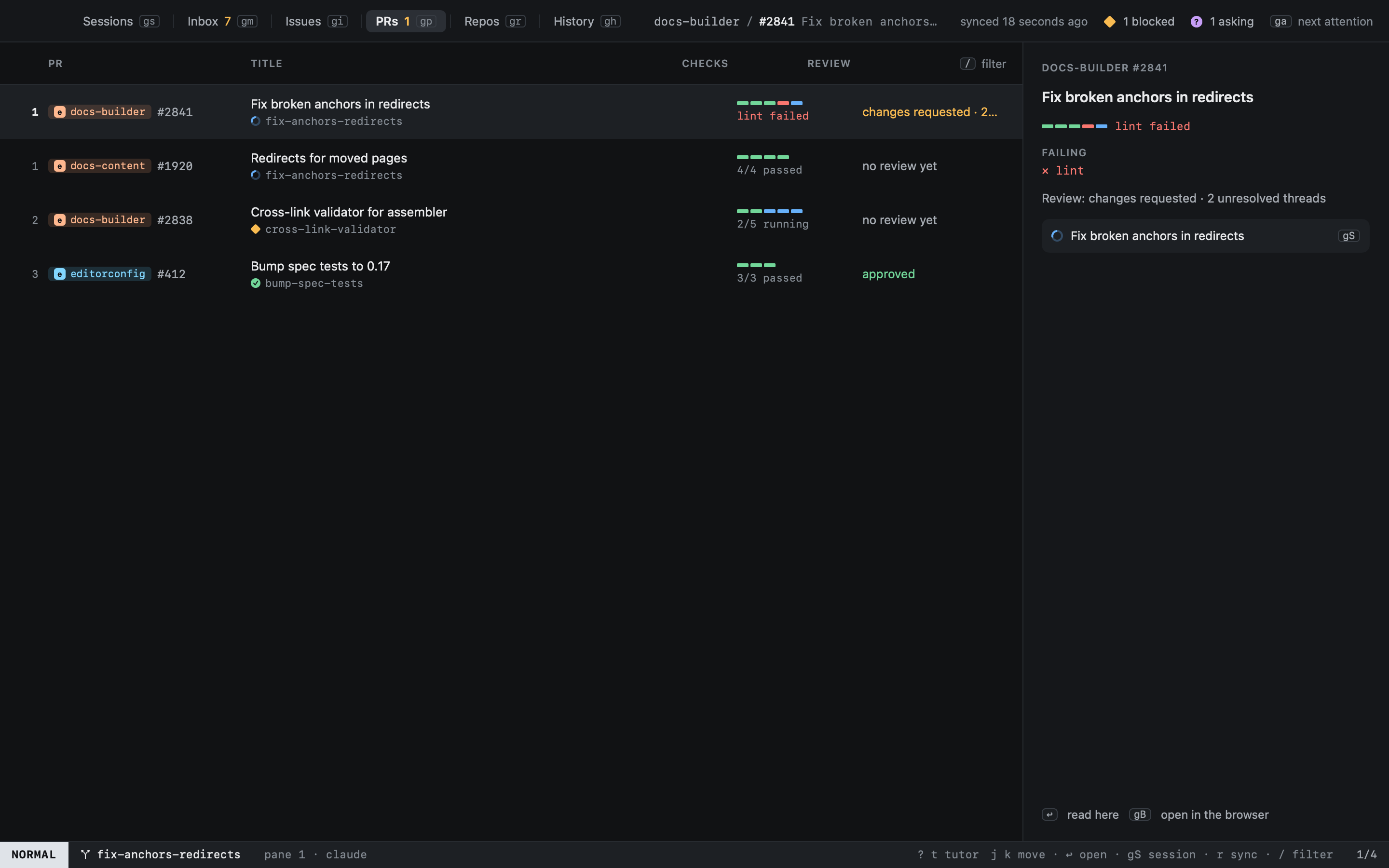Open the Issues tab
1389x868 pixels.
tap(316, 21)
